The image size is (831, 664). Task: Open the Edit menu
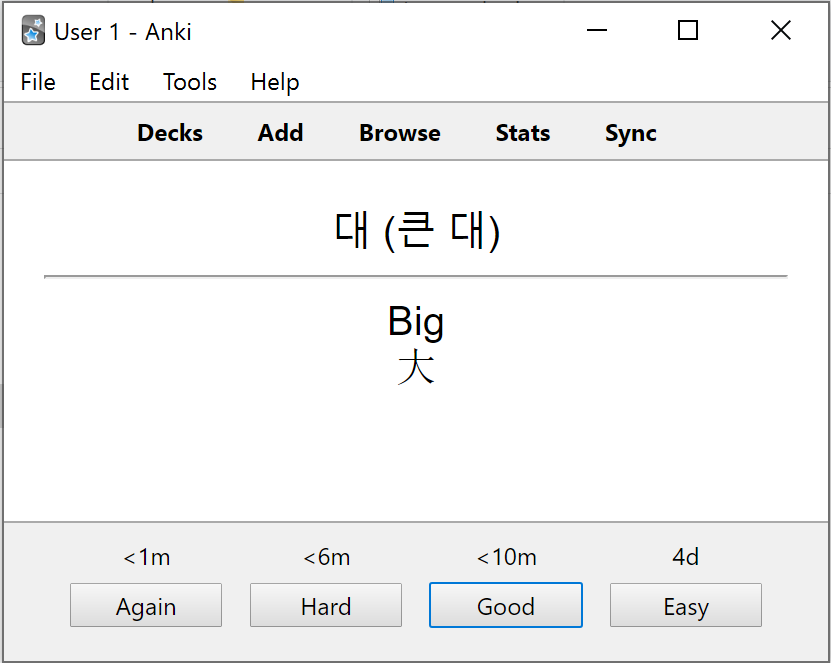coord(109,82)
